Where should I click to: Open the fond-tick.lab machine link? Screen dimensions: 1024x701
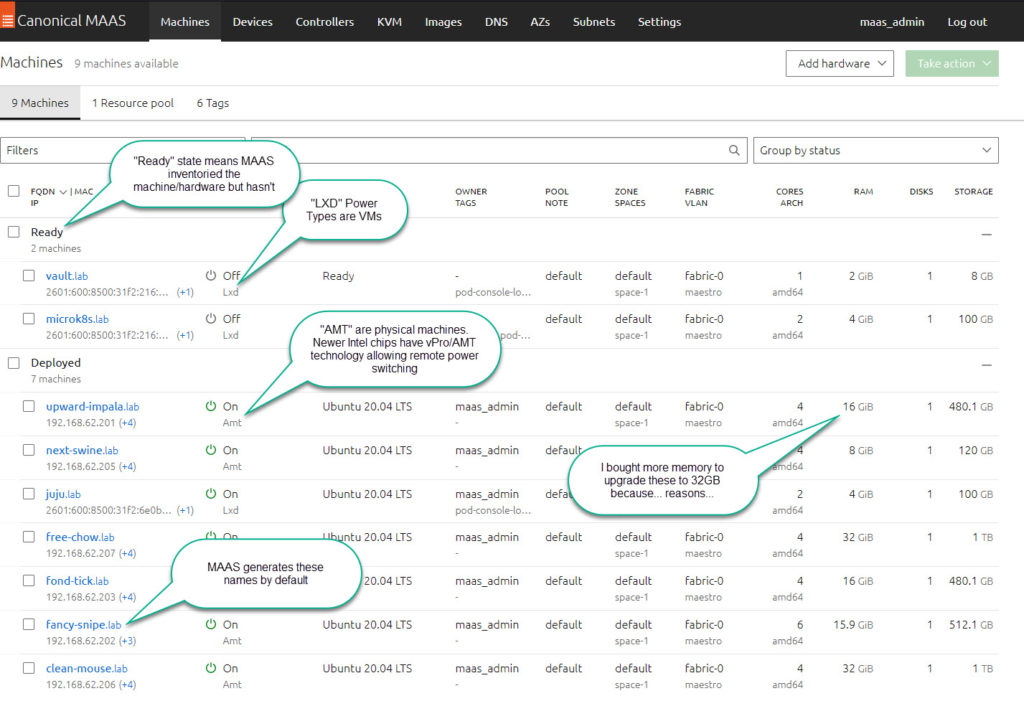pos(77,581)
